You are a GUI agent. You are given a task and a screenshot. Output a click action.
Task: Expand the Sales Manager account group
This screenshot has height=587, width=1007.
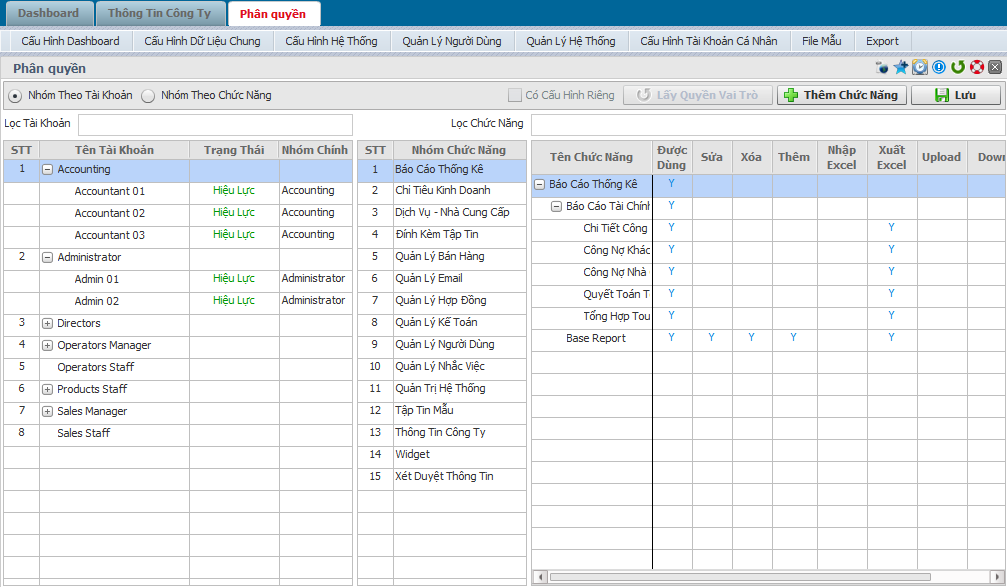[47, 412]
